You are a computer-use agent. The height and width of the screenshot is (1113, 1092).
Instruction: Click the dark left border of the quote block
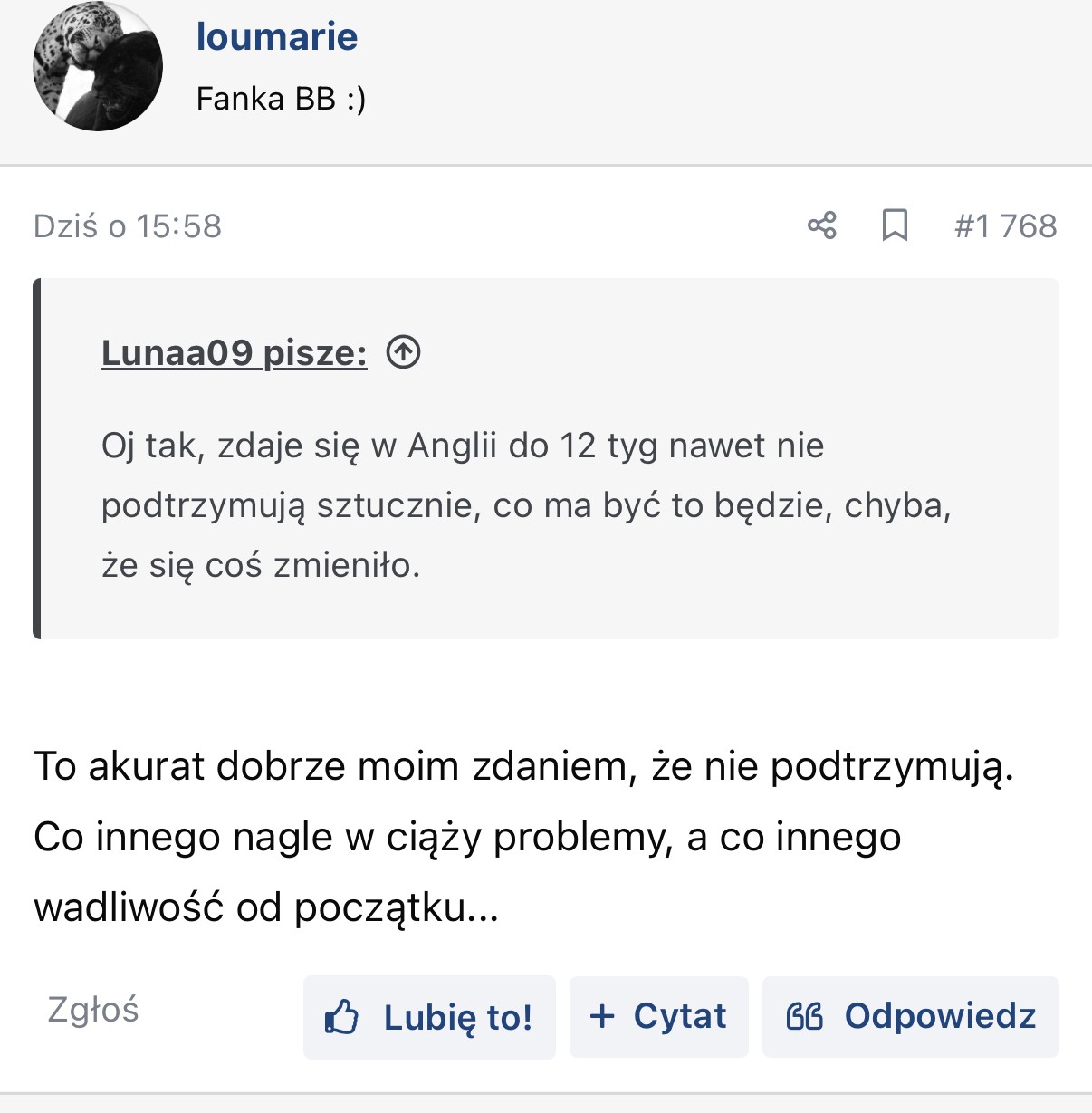(x=37, y=458)
